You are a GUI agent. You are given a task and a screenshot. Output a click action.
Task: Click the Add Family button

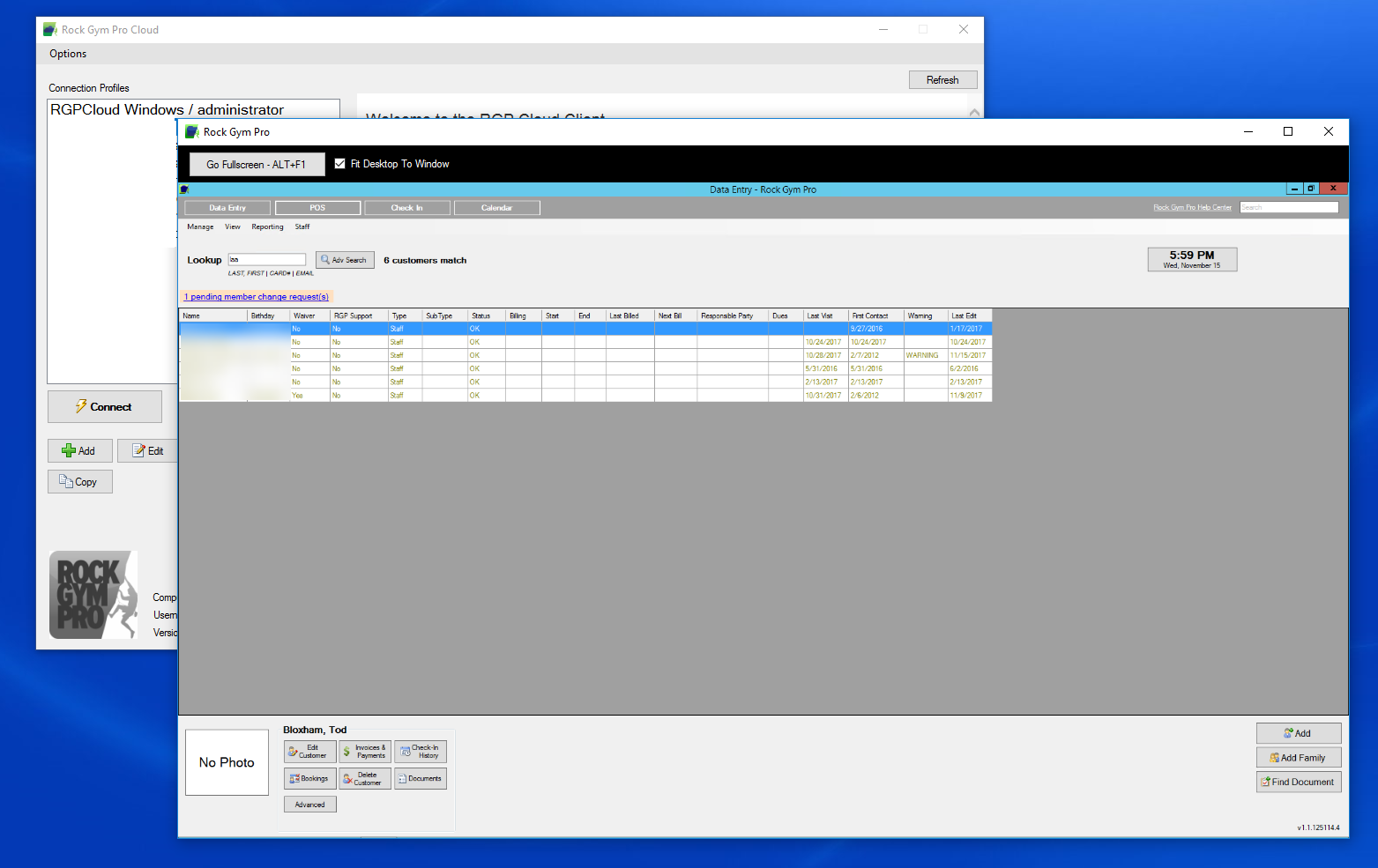click(x=1299, y=758)
